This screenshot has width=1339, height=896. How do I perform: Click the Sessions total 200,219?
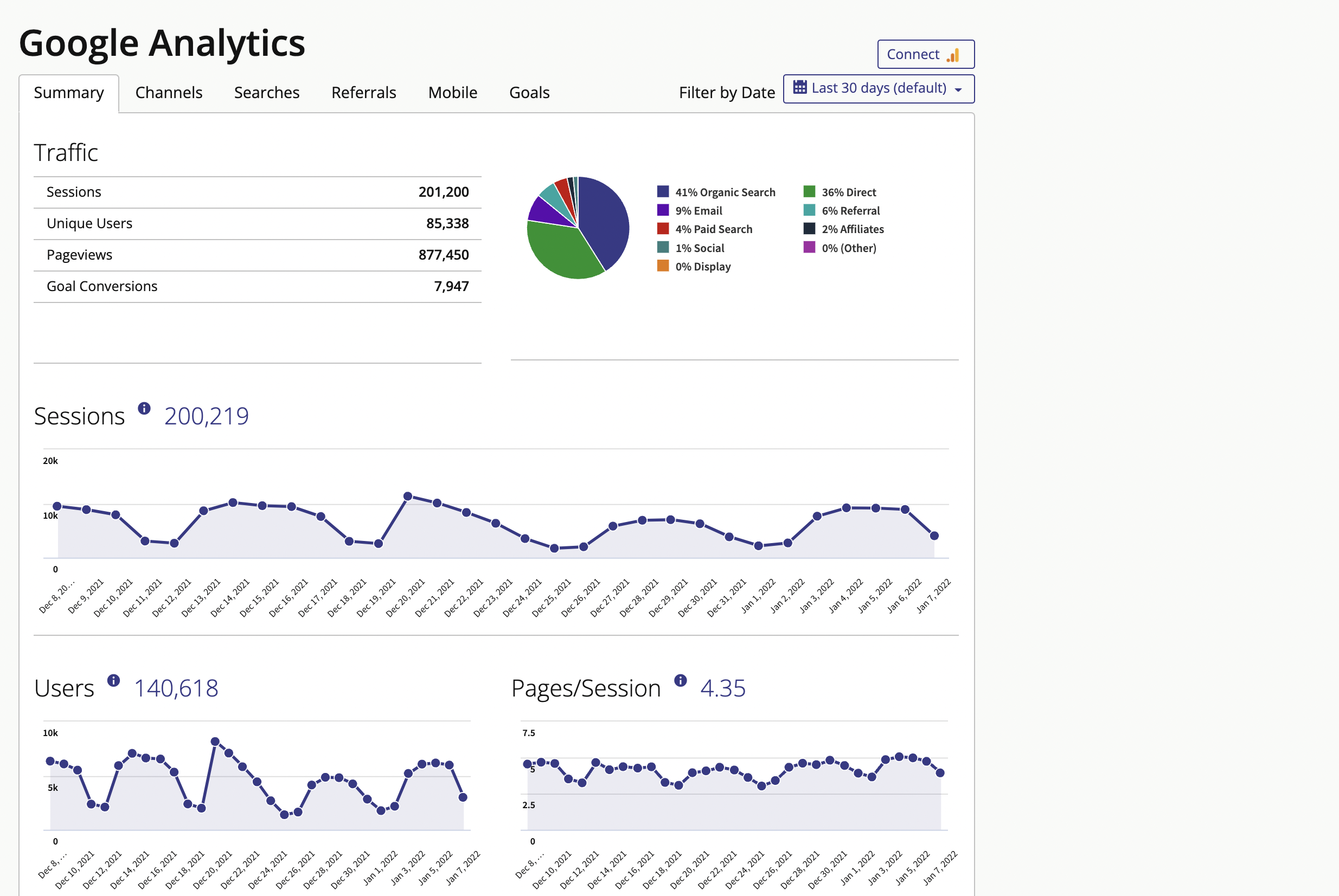pyautogui.click(x=207, y=416)
